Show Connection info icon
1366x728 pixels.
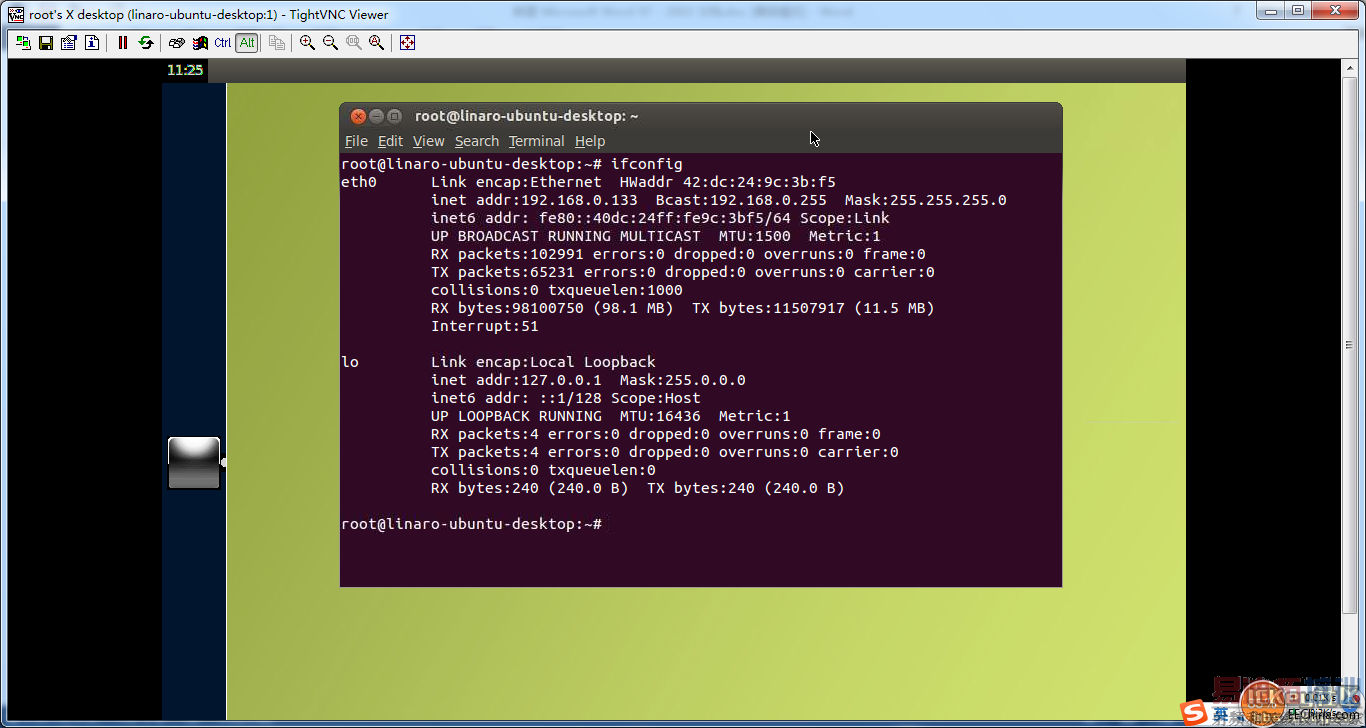click(92, 43)
